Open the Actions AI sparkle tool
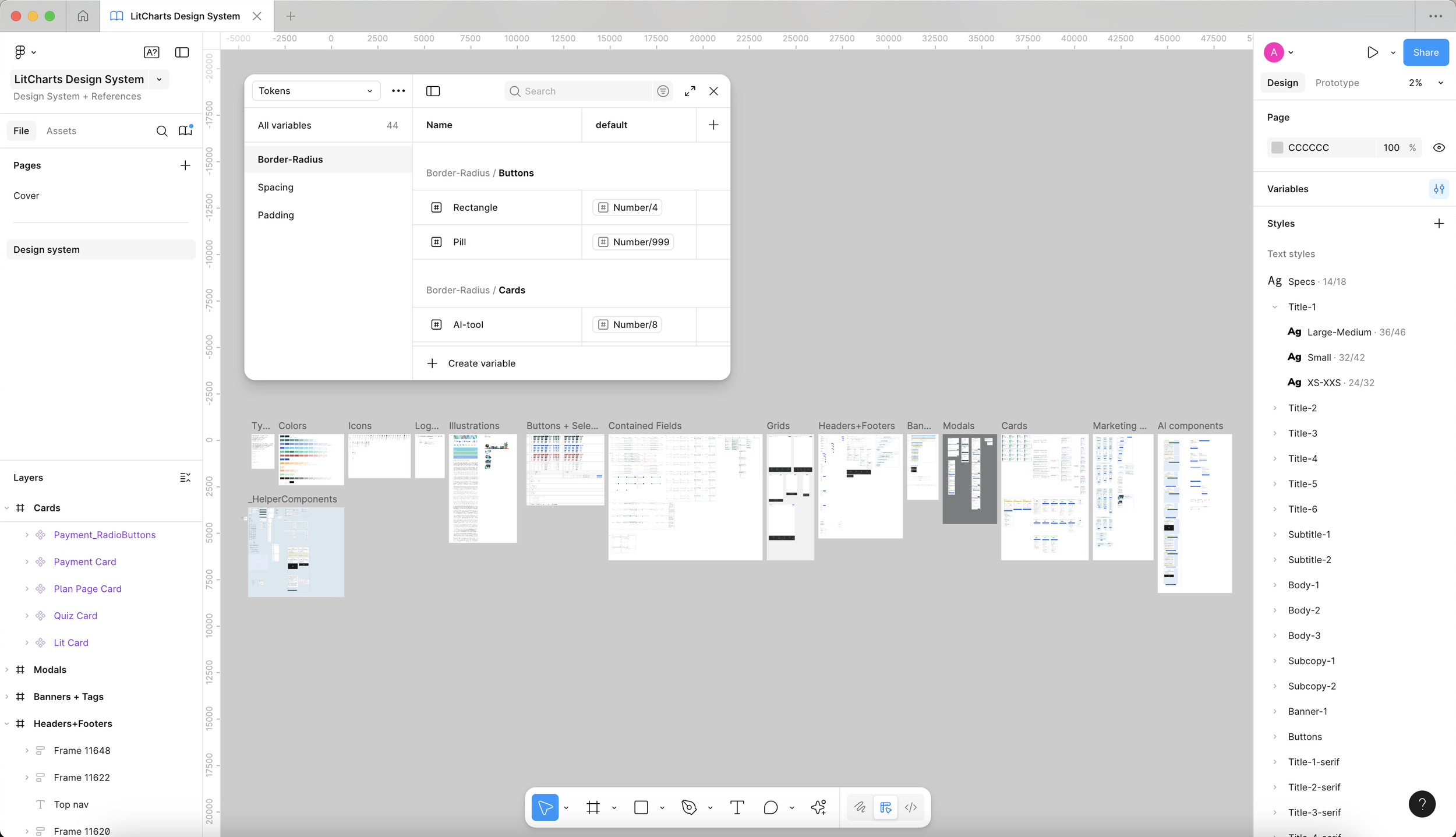1456x837 pixels. (x=818, y=807)
